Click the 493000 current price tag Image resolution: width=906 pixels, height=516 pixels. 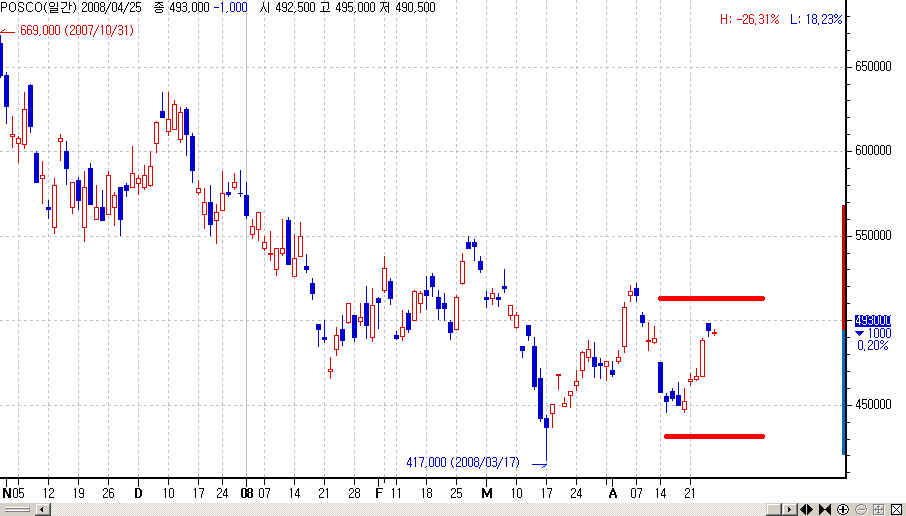coord(872,320)
